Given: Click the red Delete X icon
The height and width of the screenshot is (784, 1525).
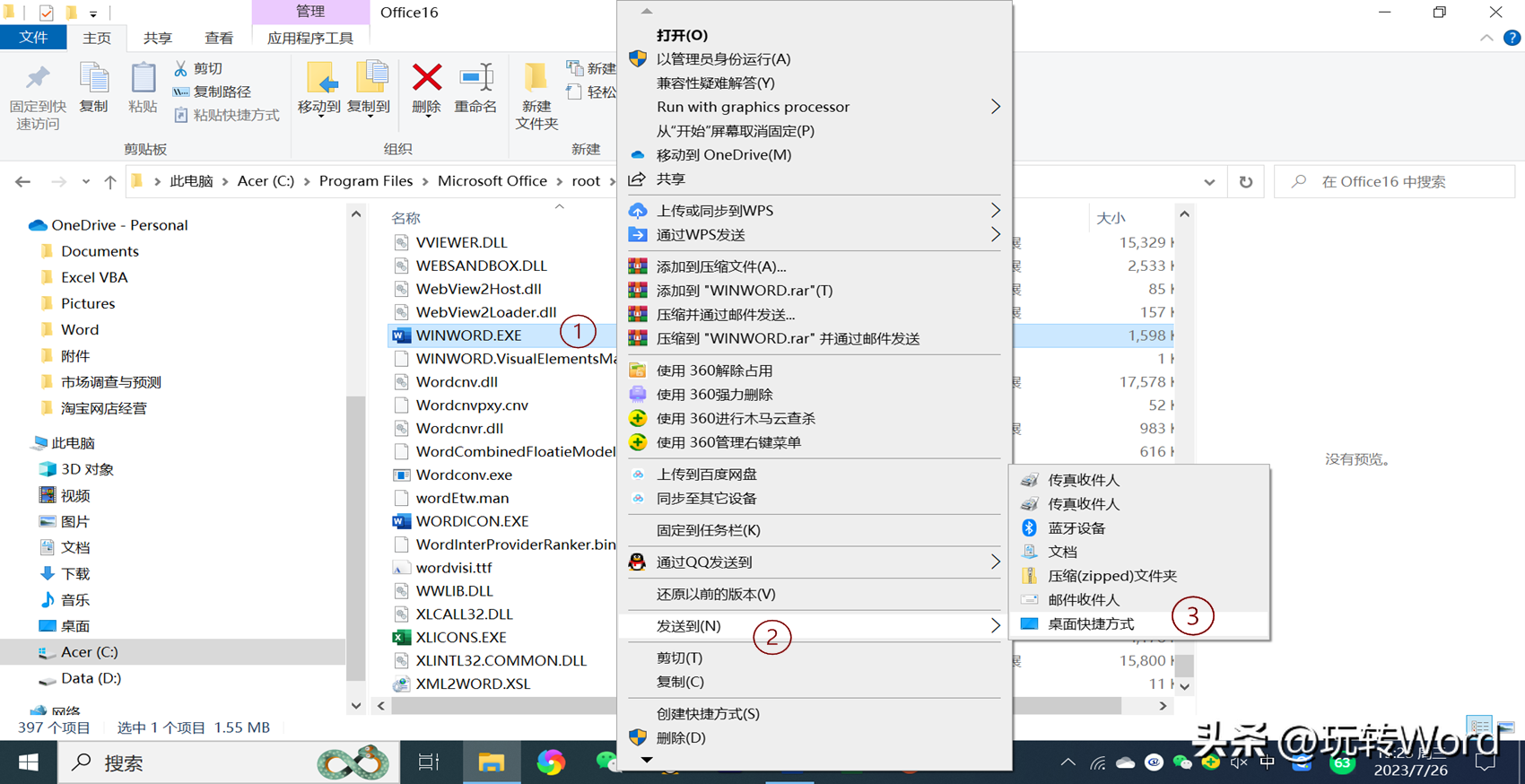Looking at the screenshot, I should (x=427, y=77).
